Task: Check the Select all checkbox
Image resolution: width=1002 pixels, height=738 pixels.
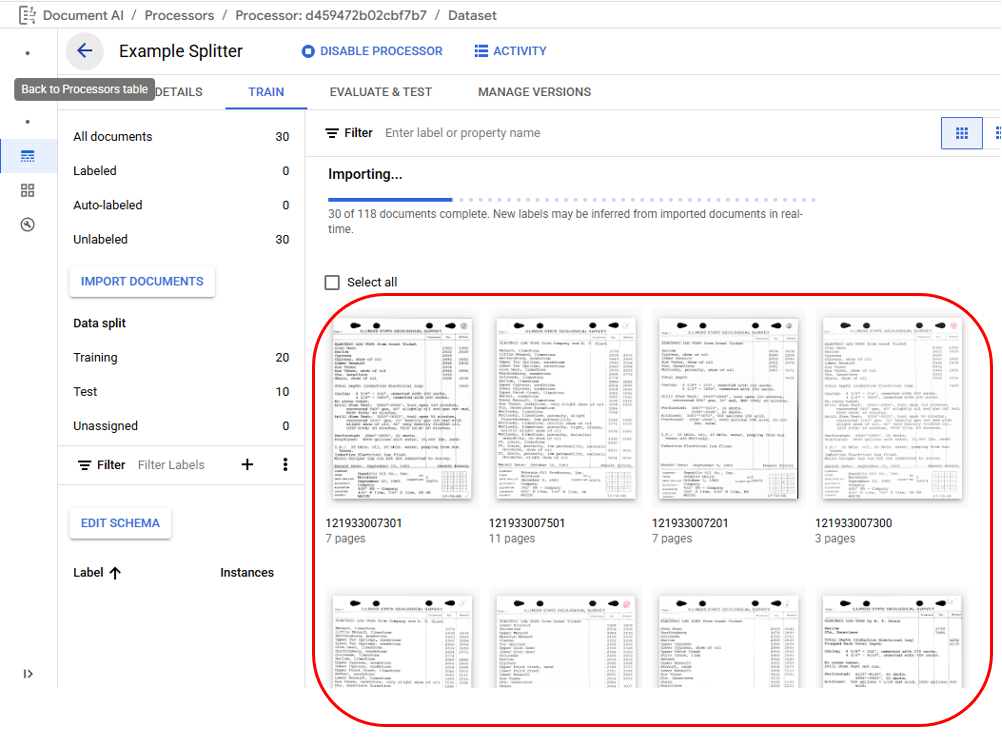Action: tap(332, 283)
